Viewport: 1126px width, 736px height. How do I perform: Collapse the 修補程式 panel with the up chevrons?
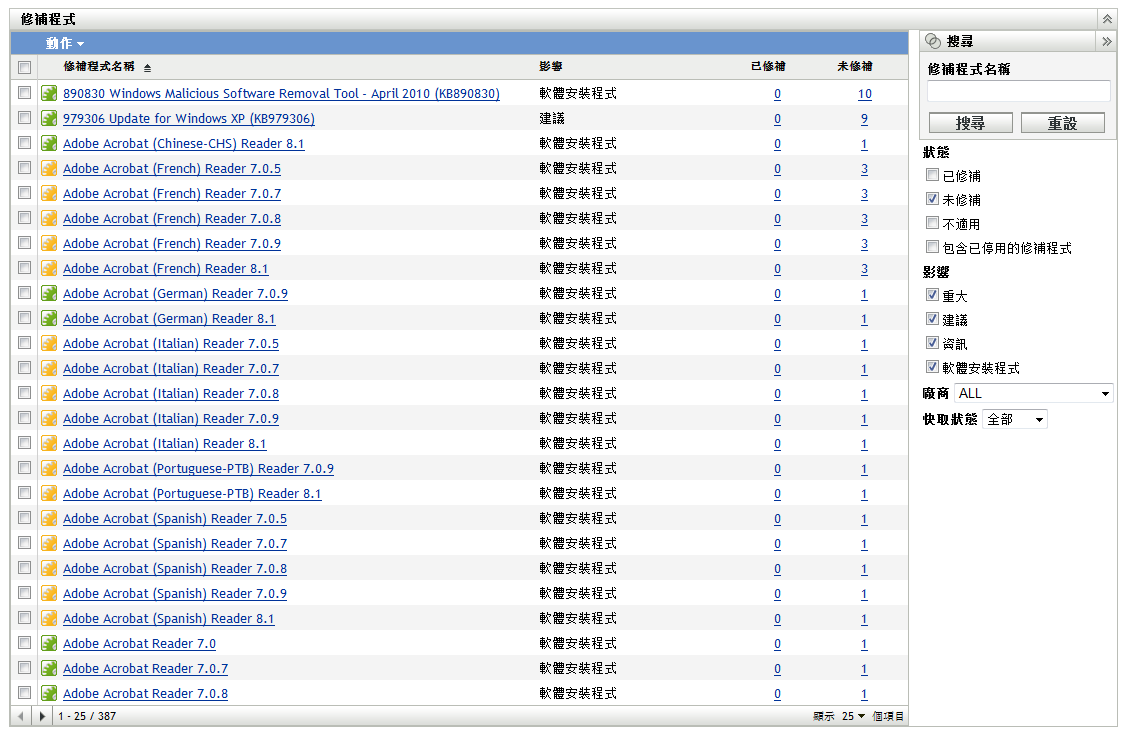tap(1107, 19)
